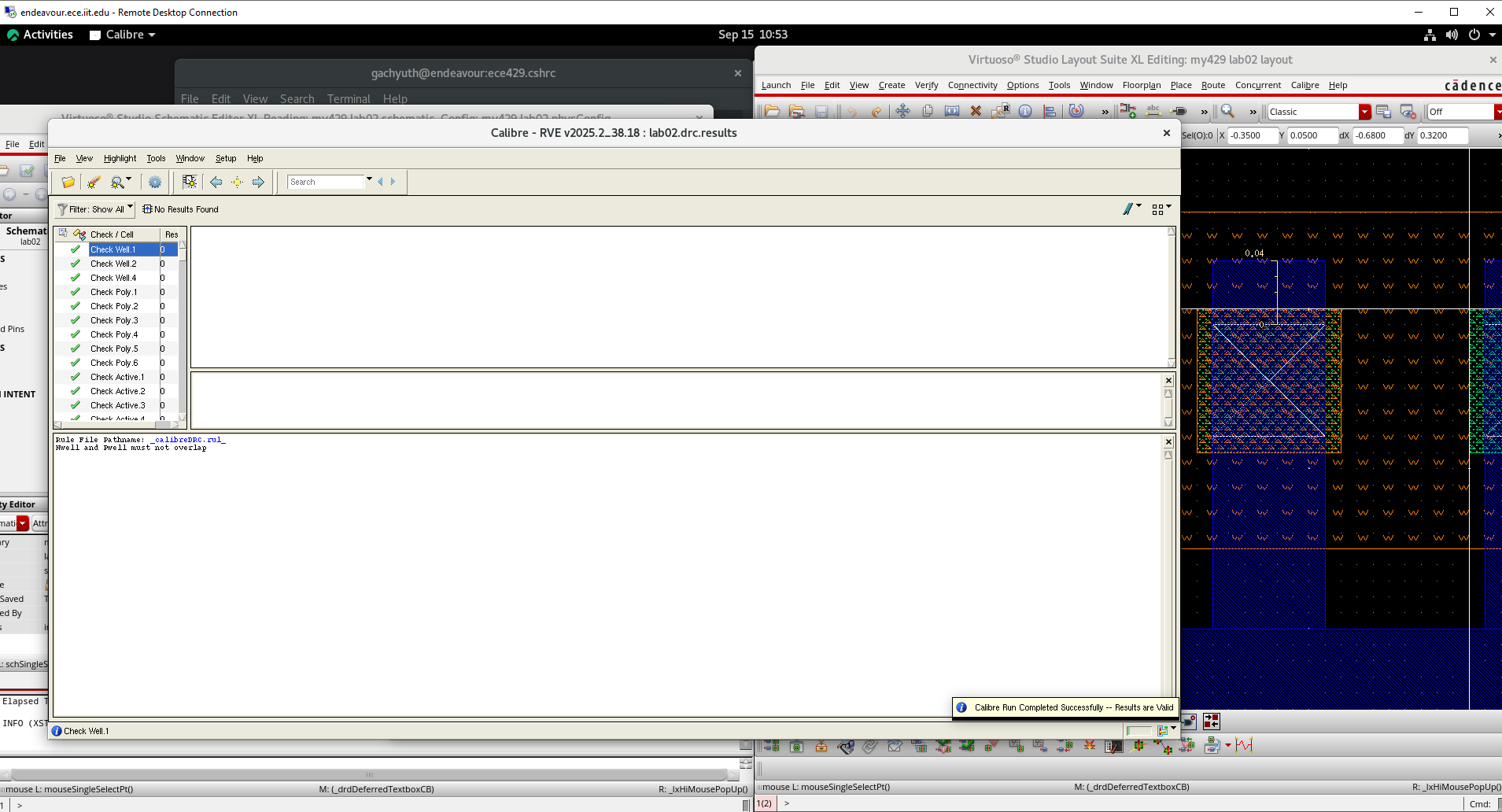Click the volume speaker icon in top bar

pyautogui.click(x=1452, y=35)
